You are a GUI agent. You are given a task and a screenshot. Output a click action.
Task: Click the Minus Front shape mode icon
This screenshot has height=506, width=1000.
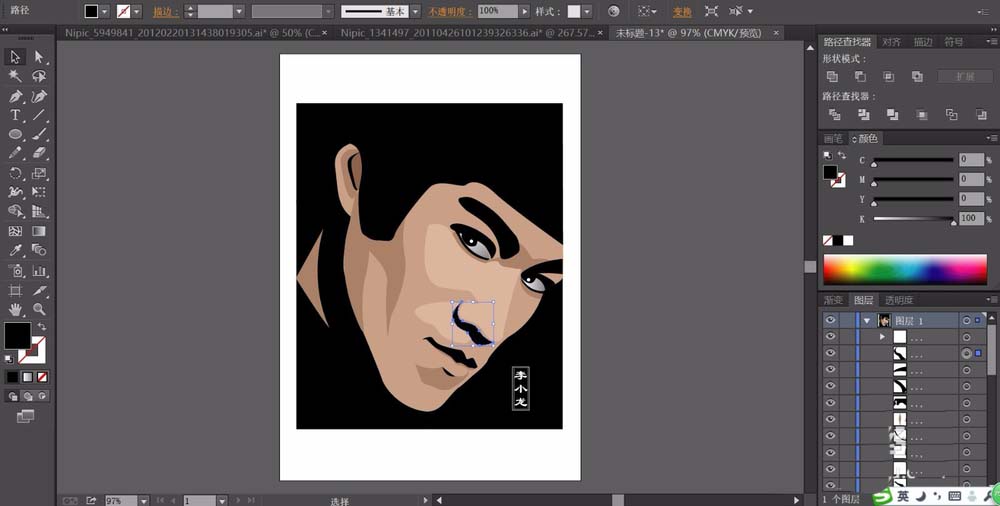tap(860, 77)
